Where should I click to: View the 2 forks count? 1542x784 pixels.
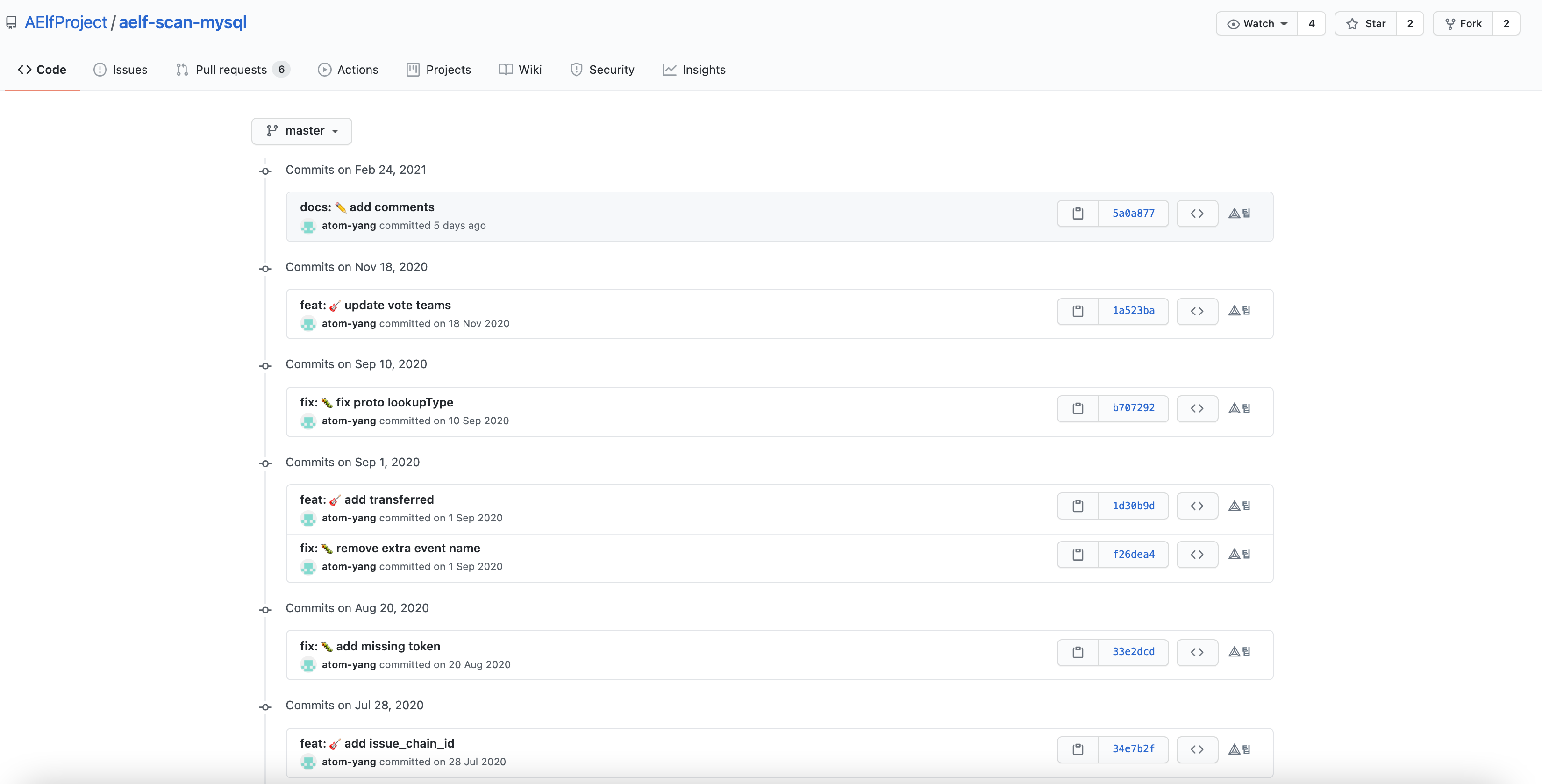pos(1506,24)
